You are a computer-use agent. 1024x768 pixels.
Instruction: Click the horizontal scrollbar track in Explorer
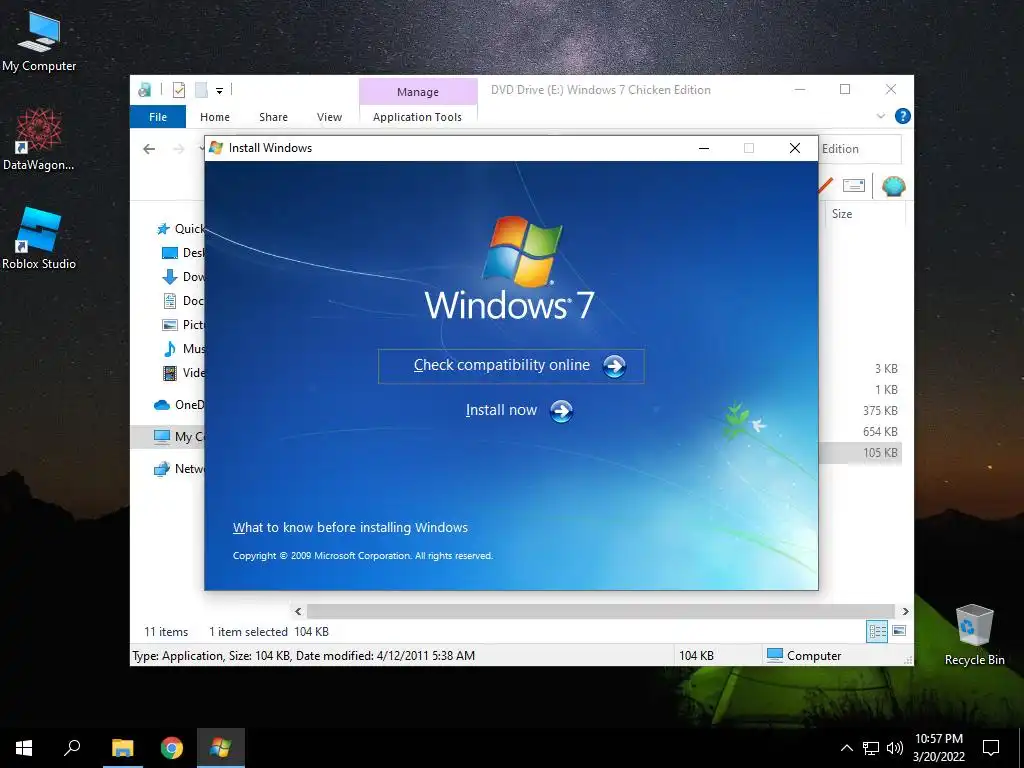coord(601,611)
